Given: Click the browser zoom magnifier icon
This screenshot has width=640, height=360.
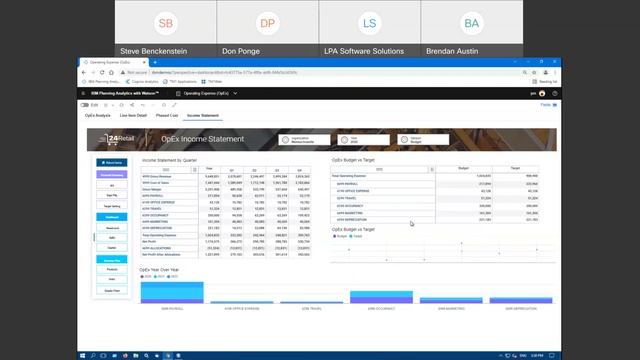Looking at the screenshot, I should 524,72.
